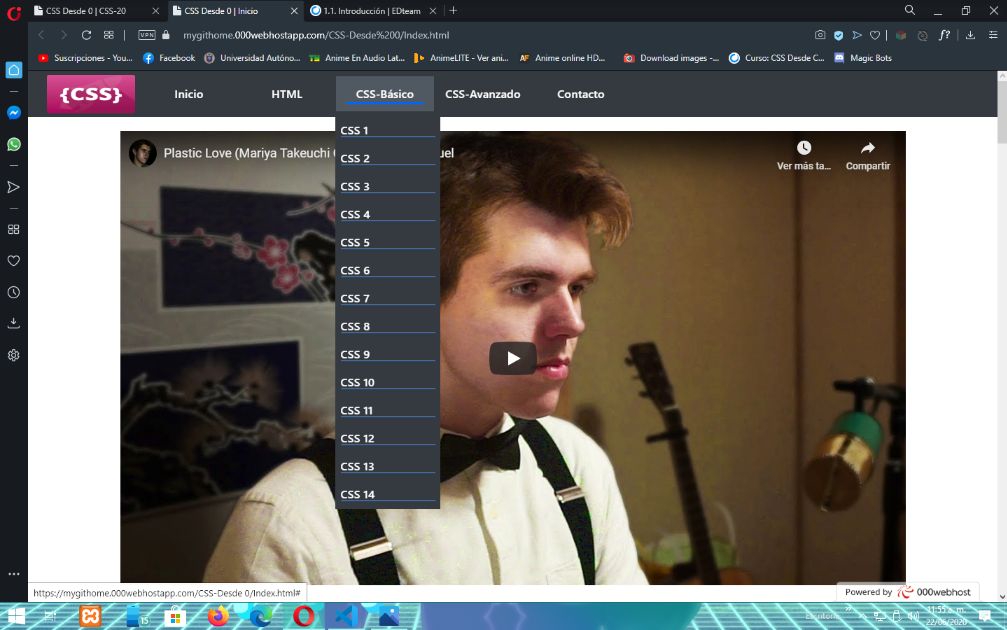The width and height of the screenshot is (1007, 630).
Task: Open the Opera menu logo
Action: point(14,12)
